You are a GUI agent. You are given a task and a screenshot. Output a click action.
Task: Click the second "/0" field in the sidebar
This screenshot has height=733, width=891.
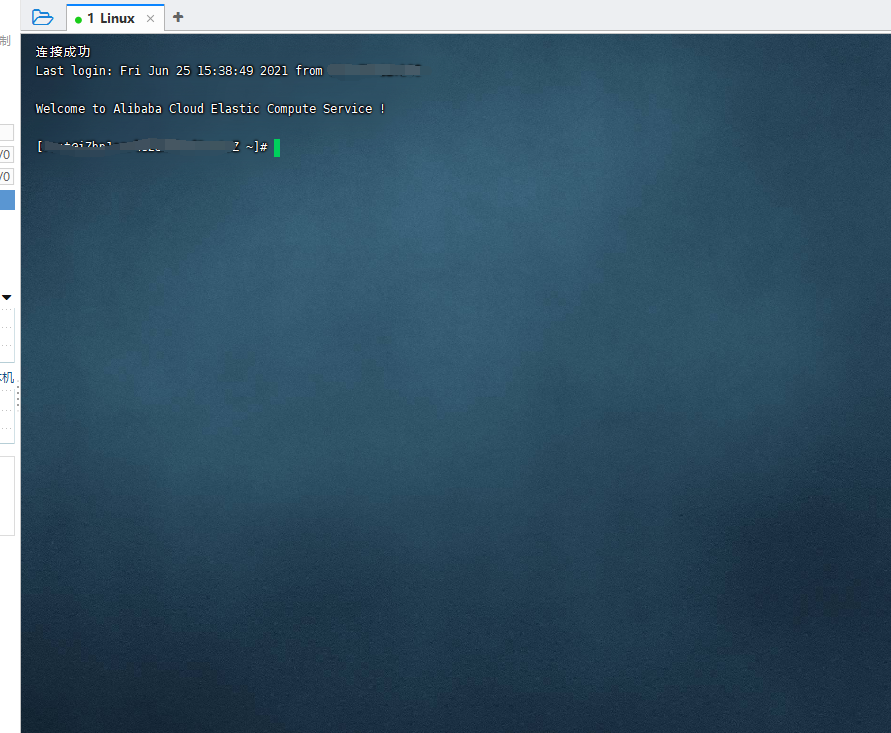tap(5, 176)
